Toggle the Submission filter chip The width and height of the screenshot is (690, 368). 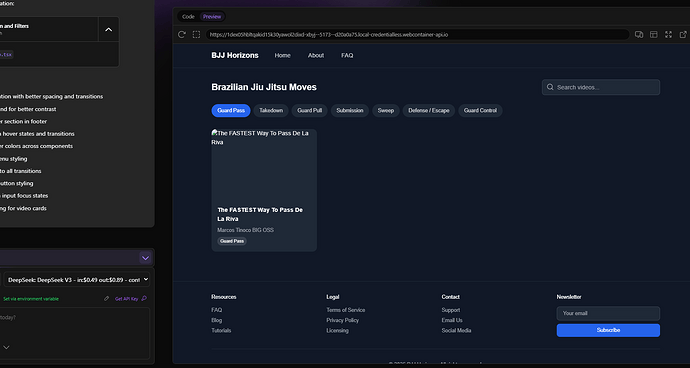(x=350, y=110)
